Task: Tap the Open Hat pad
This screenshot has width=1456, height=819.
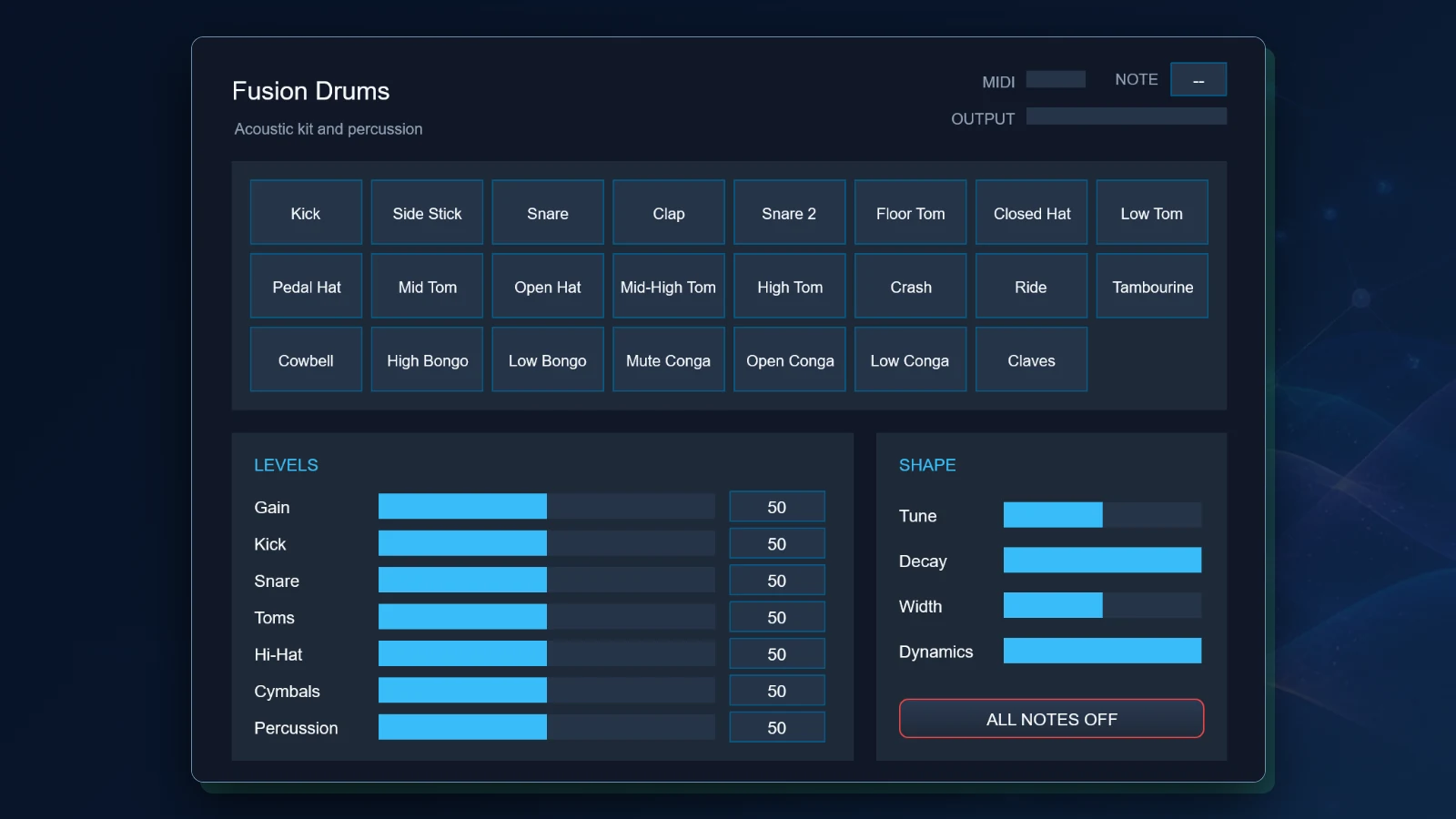Action: point(548,286)
